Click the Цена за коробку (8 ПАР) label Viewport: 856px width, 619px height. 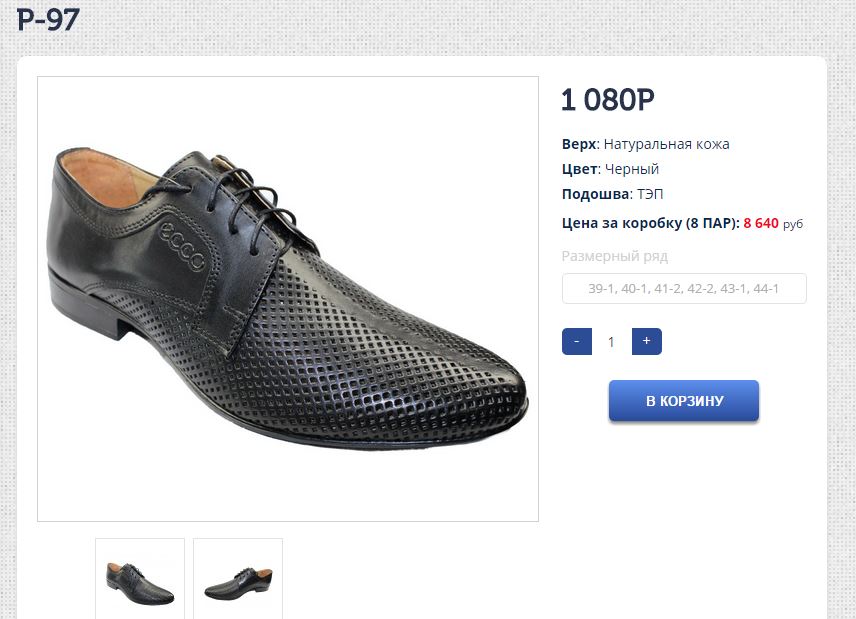point(650,223)
